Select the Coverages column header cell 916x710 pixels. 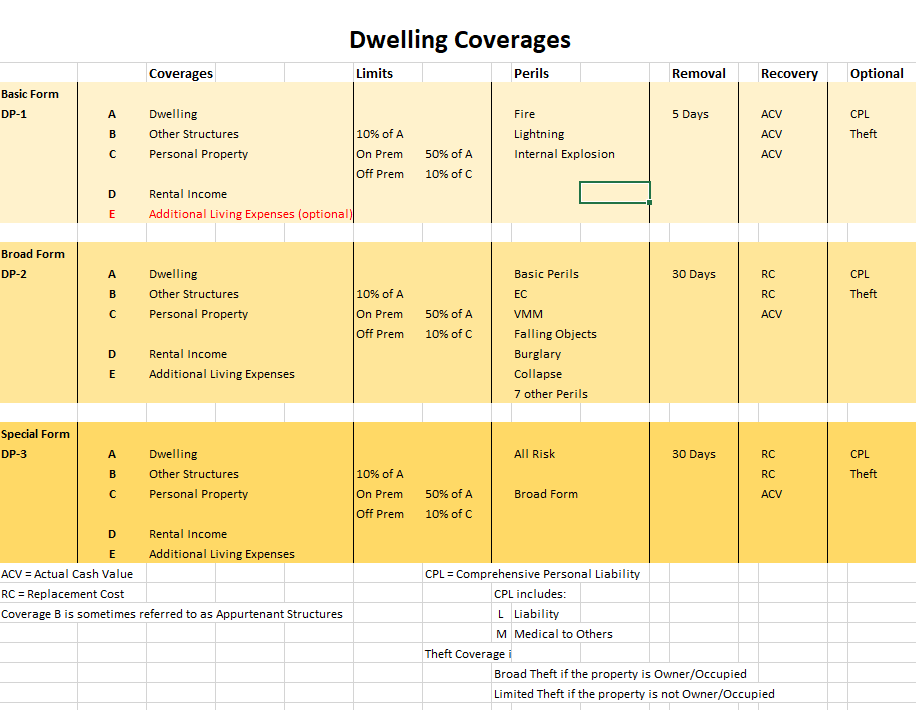(x=181, y=74)
